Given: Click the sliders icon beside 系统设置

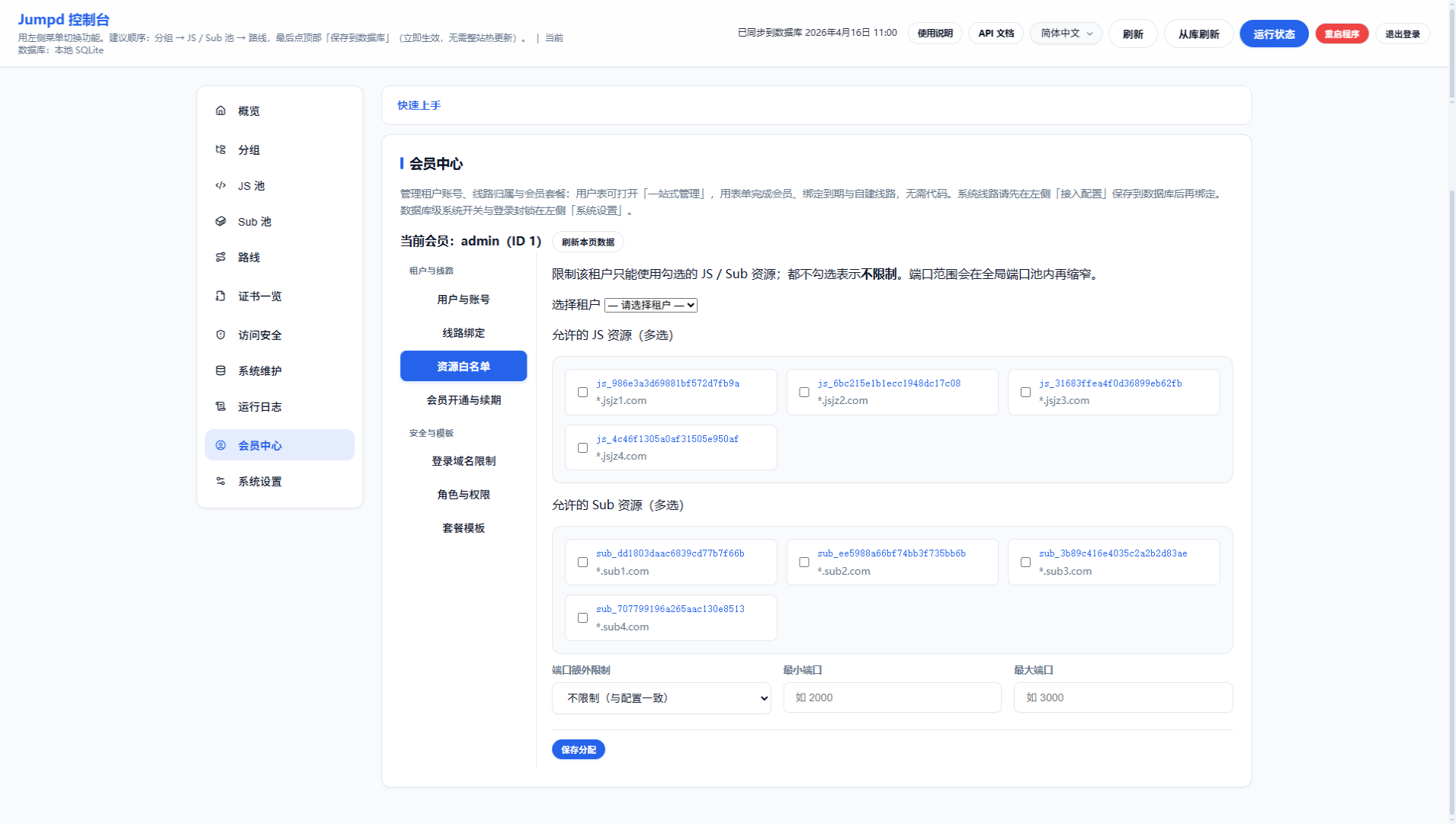Looking at the screenshot, I should pyautogui.click(x=220, y=481).
